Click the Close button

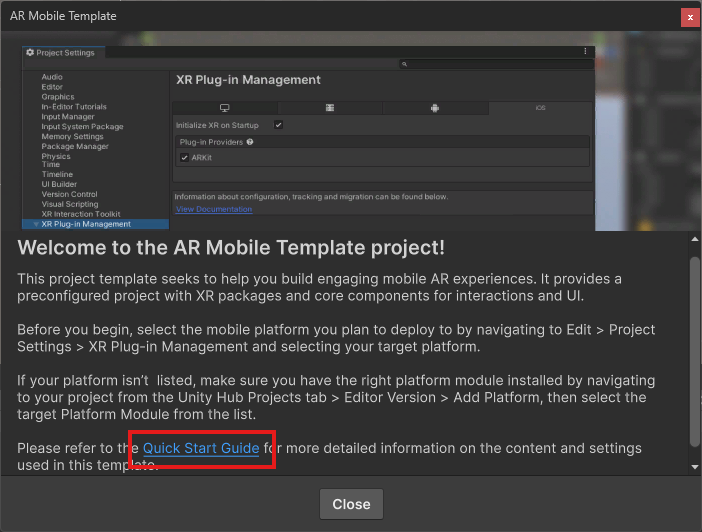[x=351, y=504]
